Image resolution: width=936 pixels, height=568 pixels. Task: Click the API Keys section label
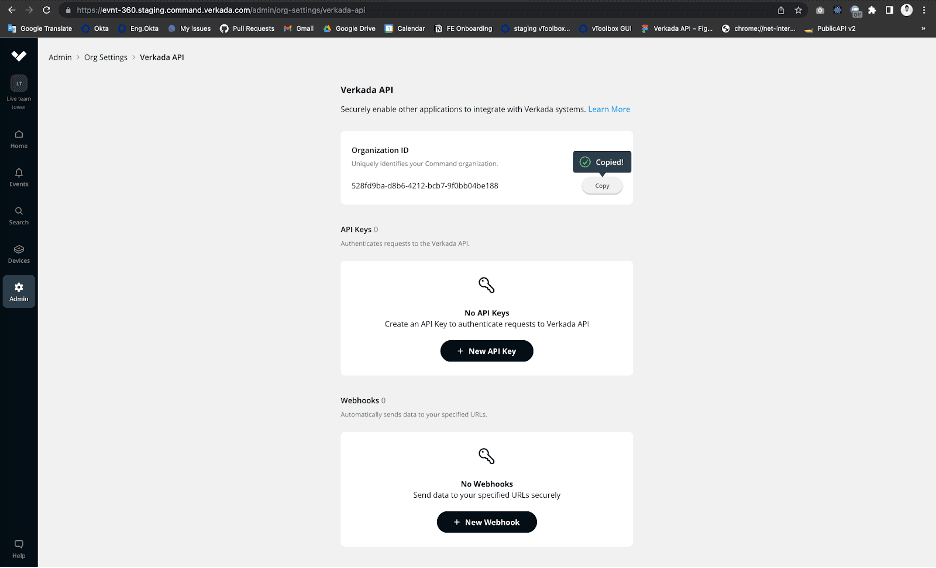click(x=356, y=229)
